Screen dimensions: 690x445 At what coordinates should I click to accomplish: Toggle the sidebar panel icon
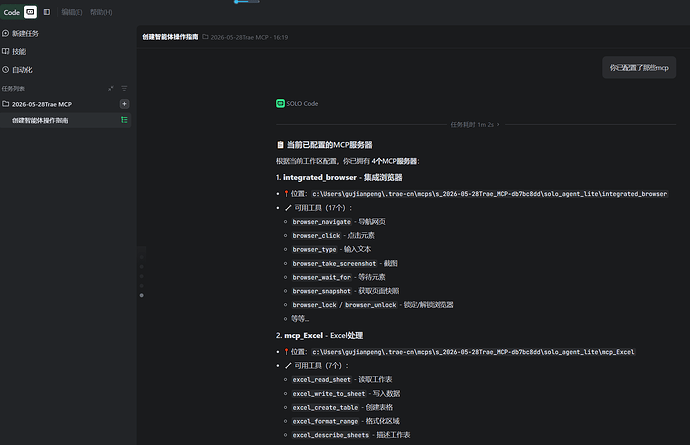[x=47, y=12]
